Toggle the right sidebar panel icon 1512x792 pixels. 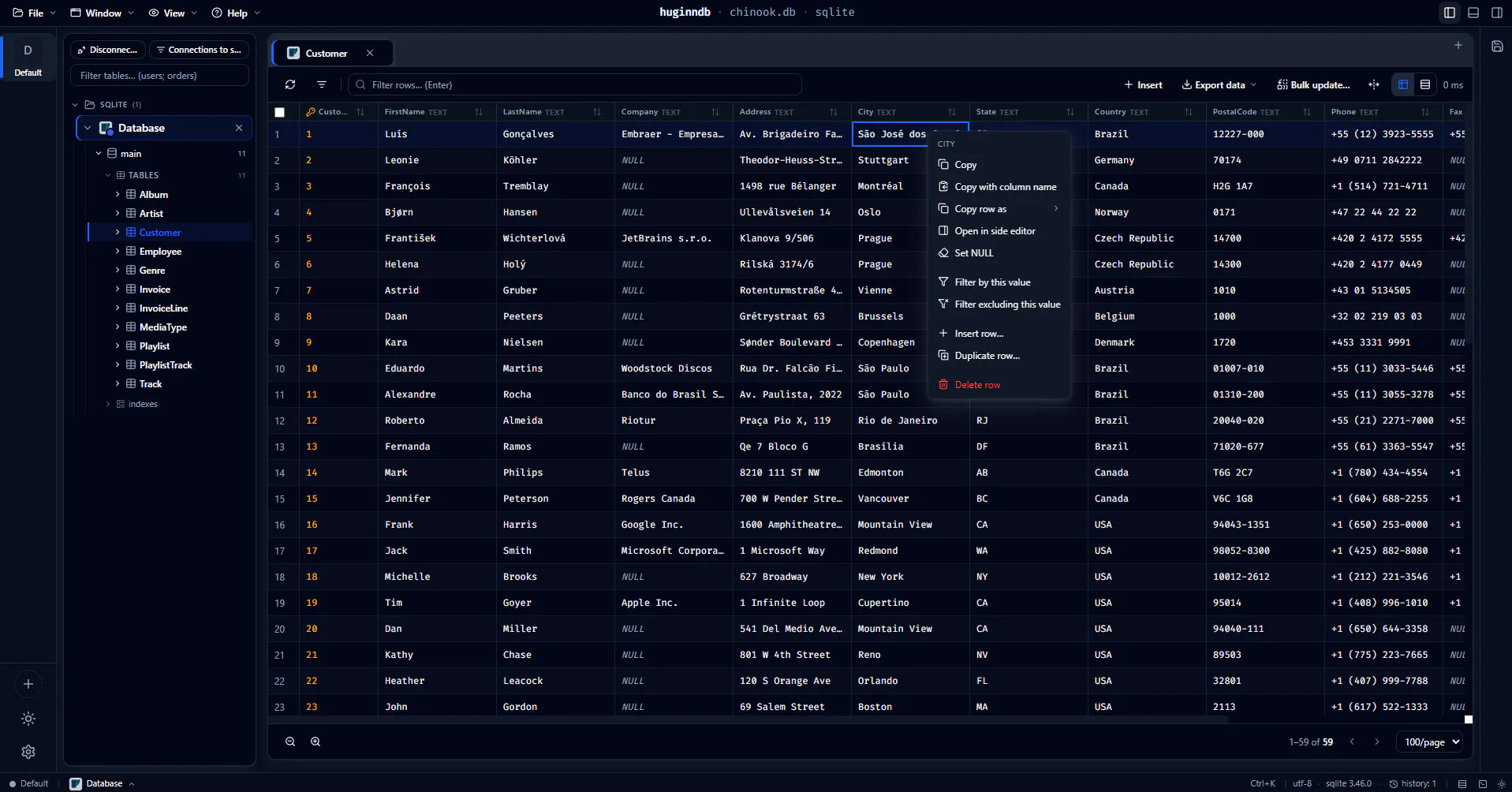click(x=1497, y=13)
